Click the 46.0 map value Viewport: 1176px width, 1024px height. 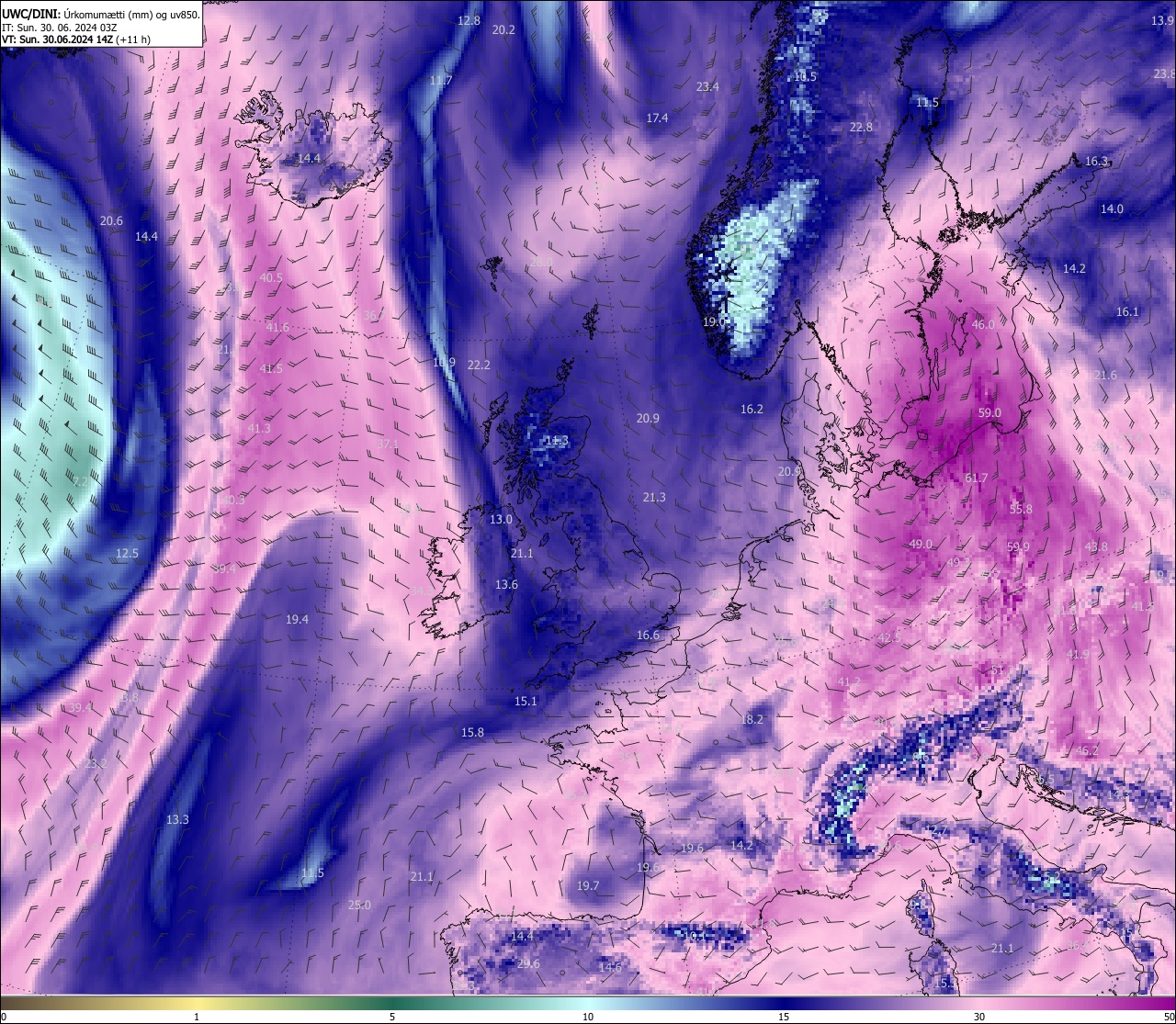coord(983,324)
